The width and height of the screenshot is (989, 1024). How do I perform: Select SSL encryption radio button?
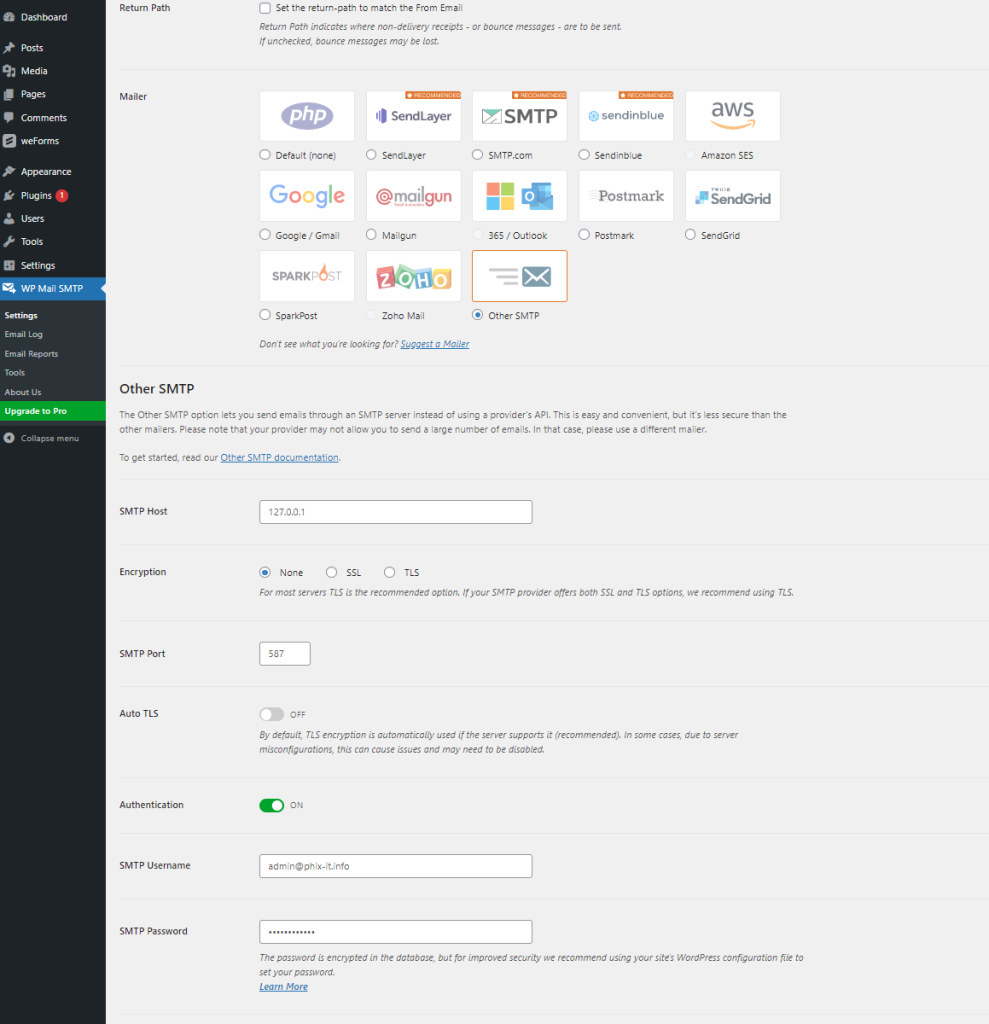point(332,573)
